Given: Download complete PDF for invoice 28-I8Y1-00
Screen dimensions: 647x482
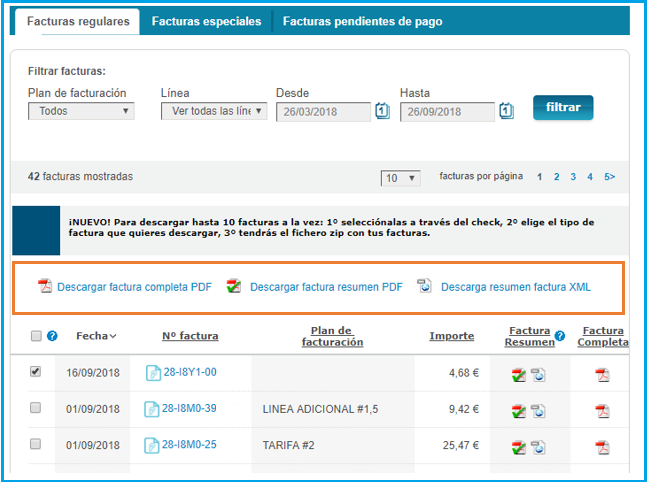Looking at the screenshot, I should click(x=602, y=375).
